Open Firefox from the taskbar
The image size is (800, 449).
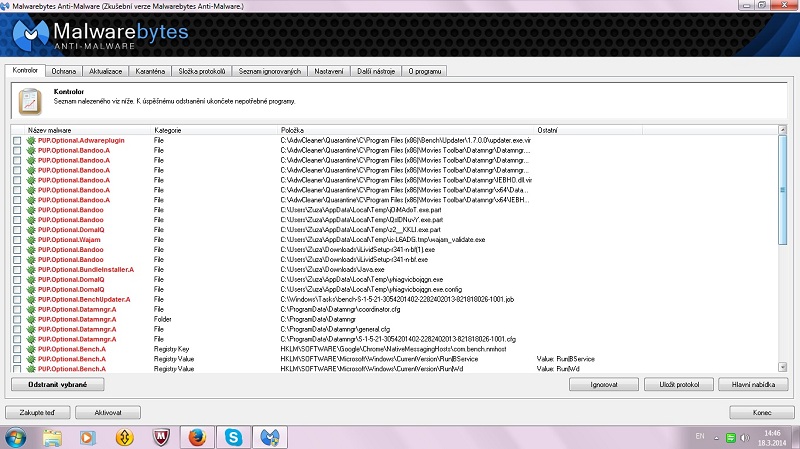coord(197,436)
